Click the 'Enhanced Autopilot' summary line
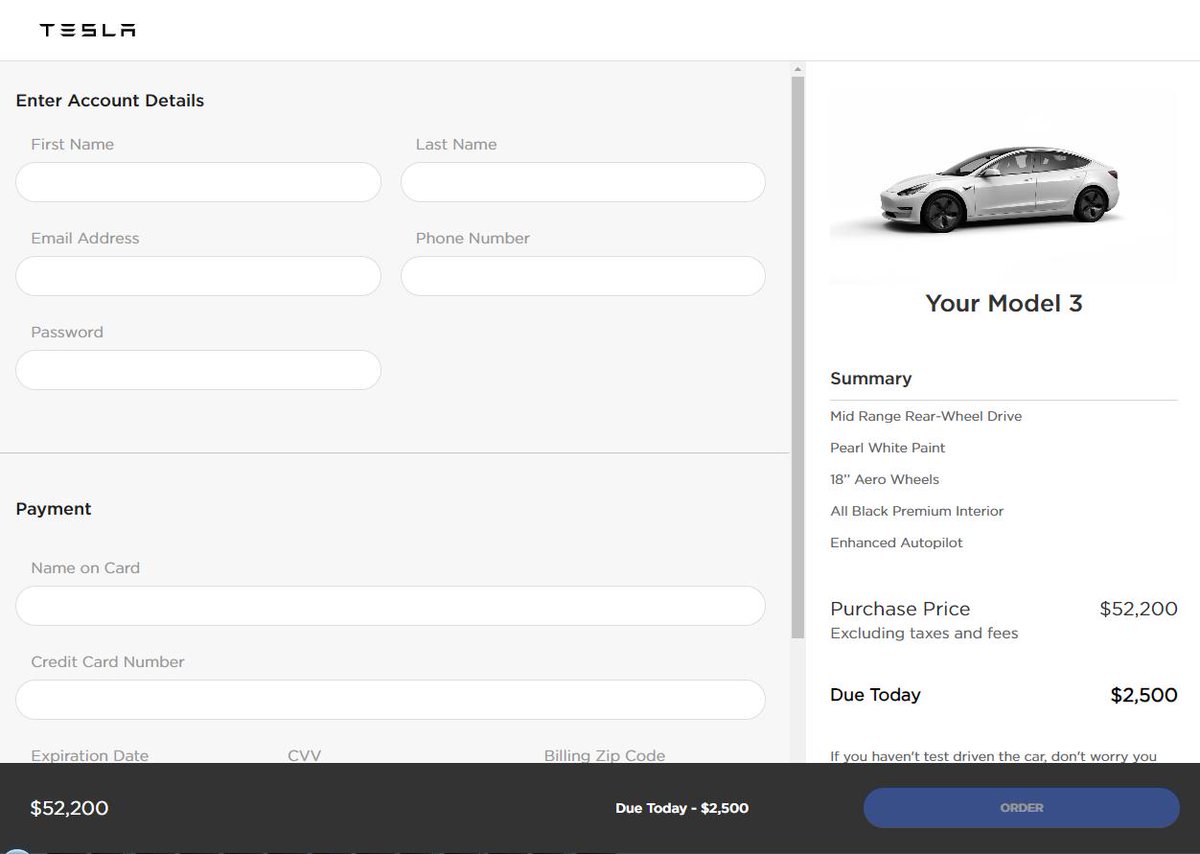 [896, 543]
